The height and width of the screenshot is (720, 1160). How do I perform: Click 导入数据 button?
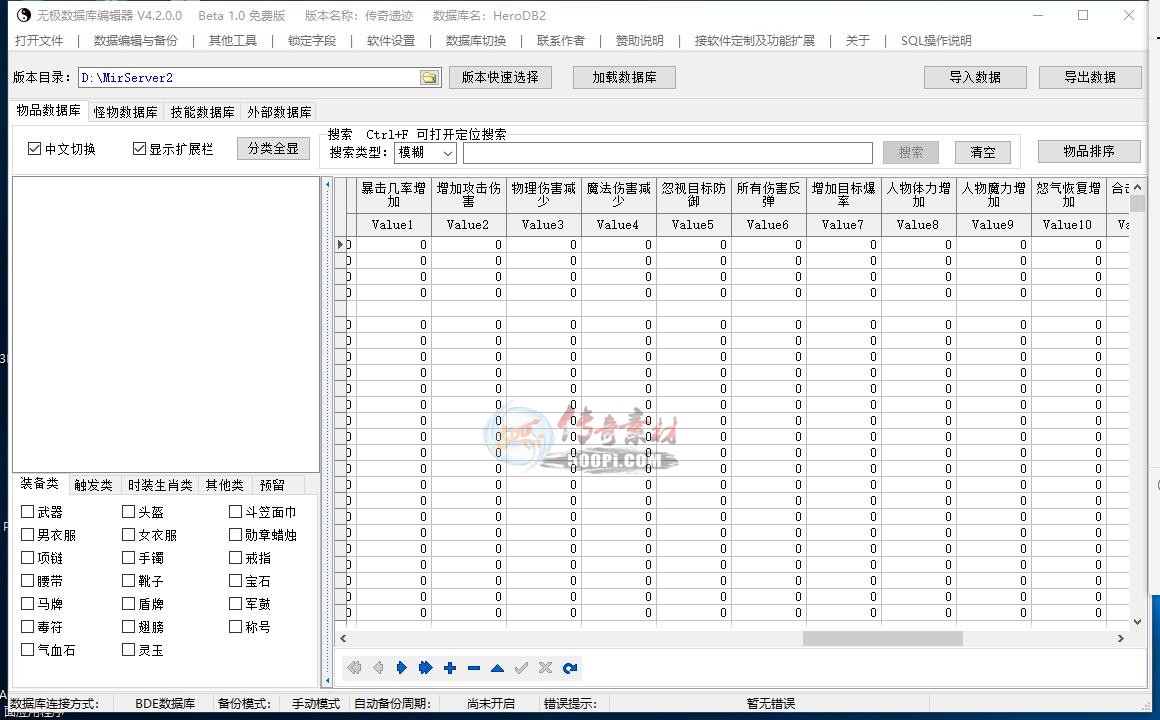click(x=975, y=77)
